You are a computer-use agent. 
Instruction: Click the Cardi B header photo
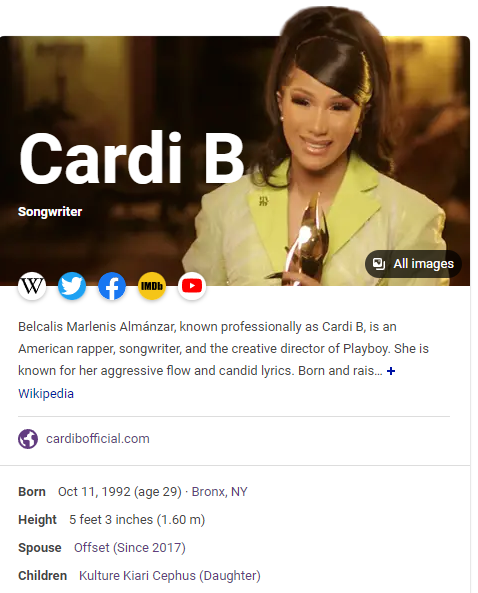235,161
